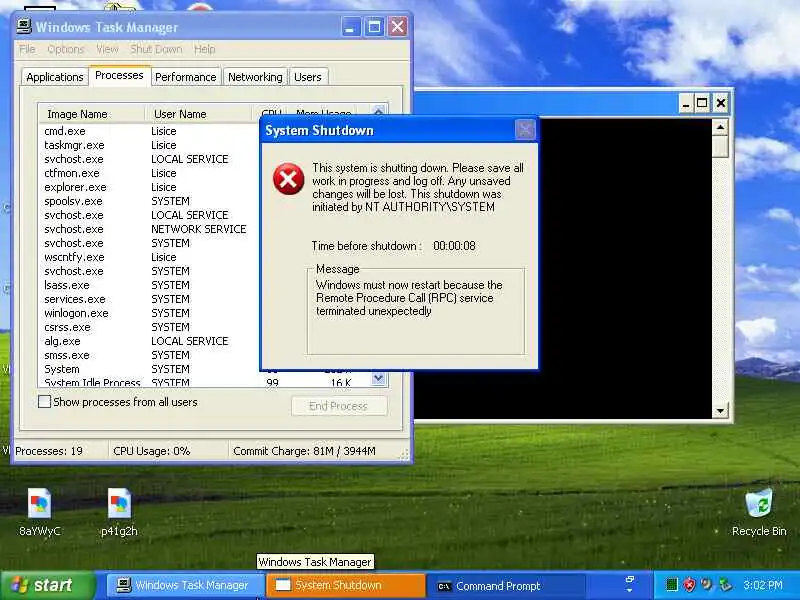Select the System Shutdown taskbar button
This screenshot has height=600, width=800.
(346, 585)
